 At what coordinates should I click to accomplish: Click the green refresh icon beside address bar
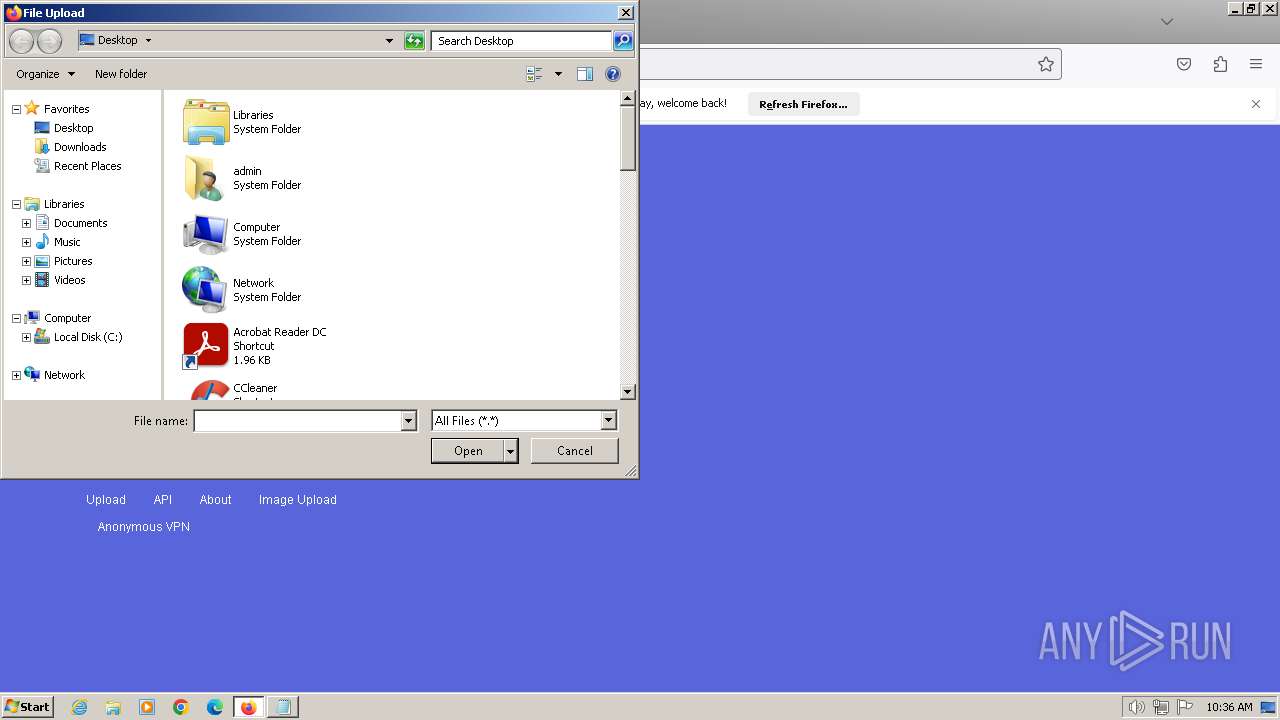tap(414, 41)
